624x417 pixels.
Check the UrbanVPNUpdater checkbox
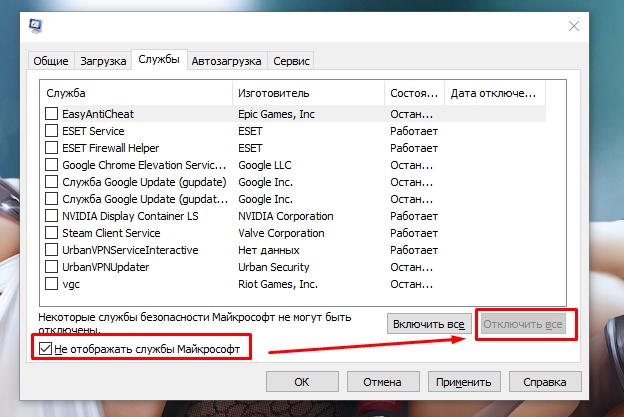click(51, 267)
